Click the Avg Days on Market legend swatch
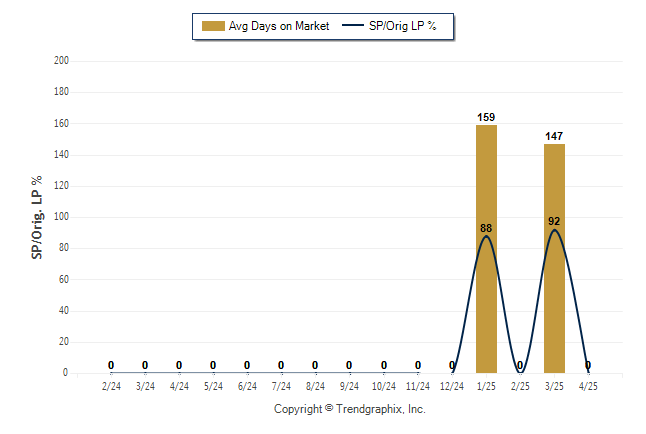646x434 pixels. 213,26
